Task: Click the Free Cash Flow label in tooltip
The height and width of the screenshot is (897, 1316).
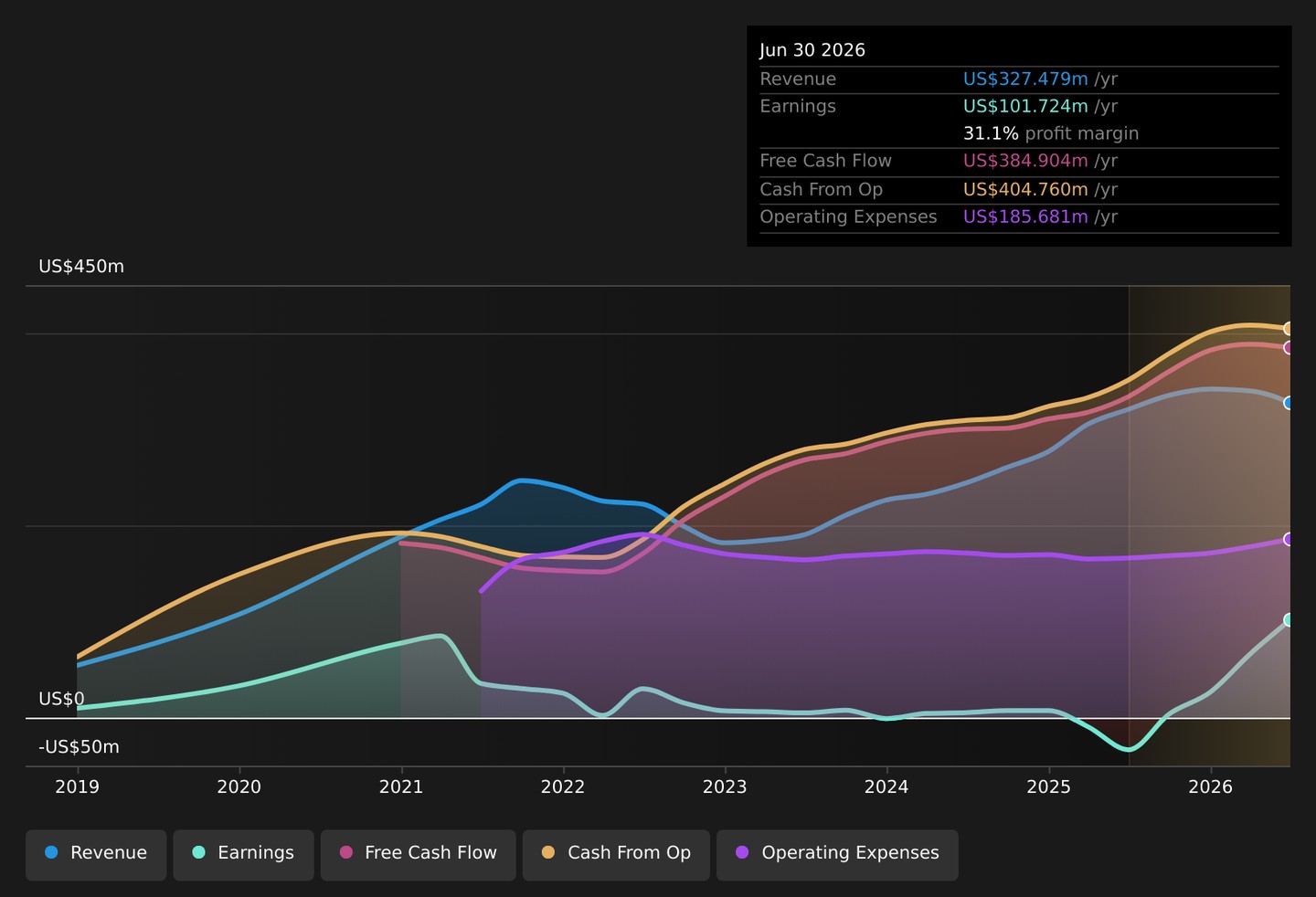Action: tap(825, 161)
